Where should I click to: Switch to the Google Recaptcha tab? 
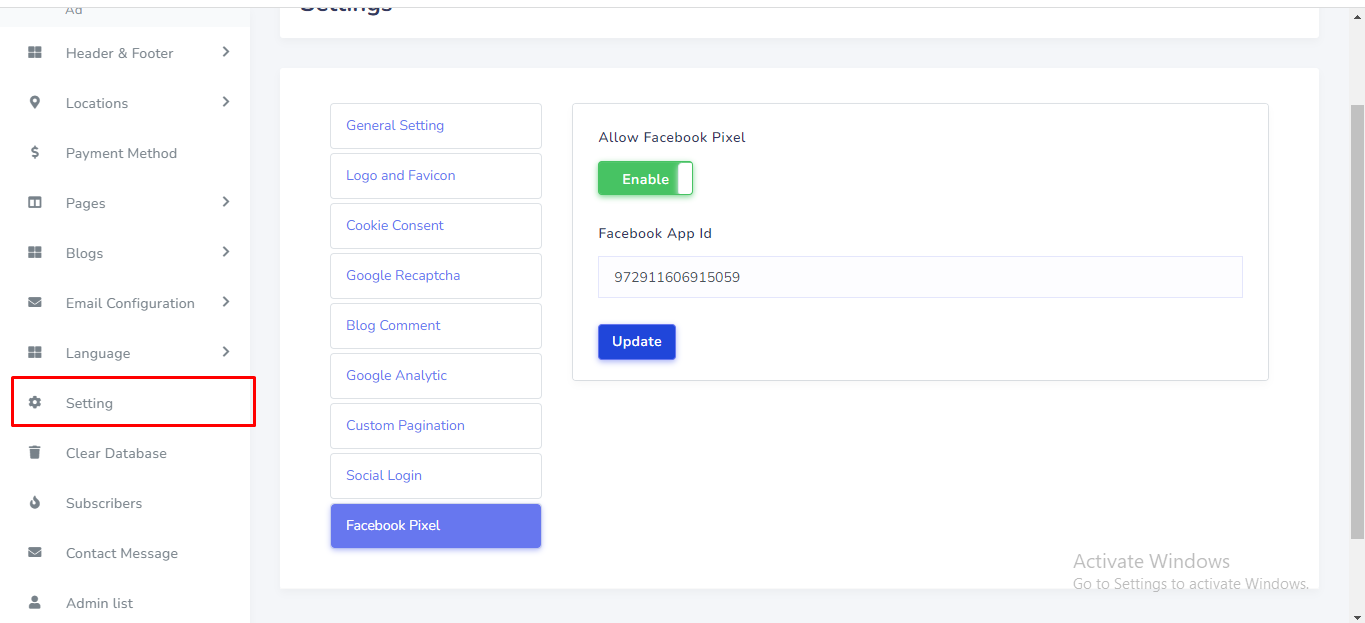[x=435, y=276]
